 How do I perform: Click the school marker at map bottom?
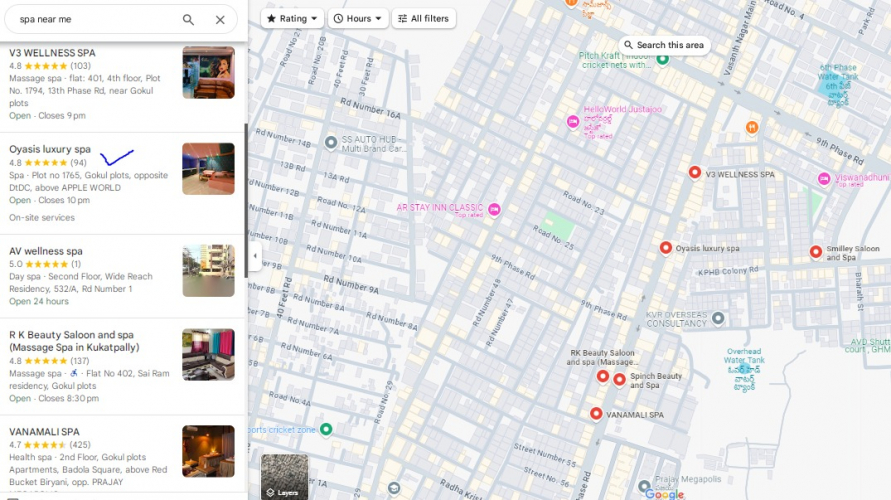[x=394, y=488]
